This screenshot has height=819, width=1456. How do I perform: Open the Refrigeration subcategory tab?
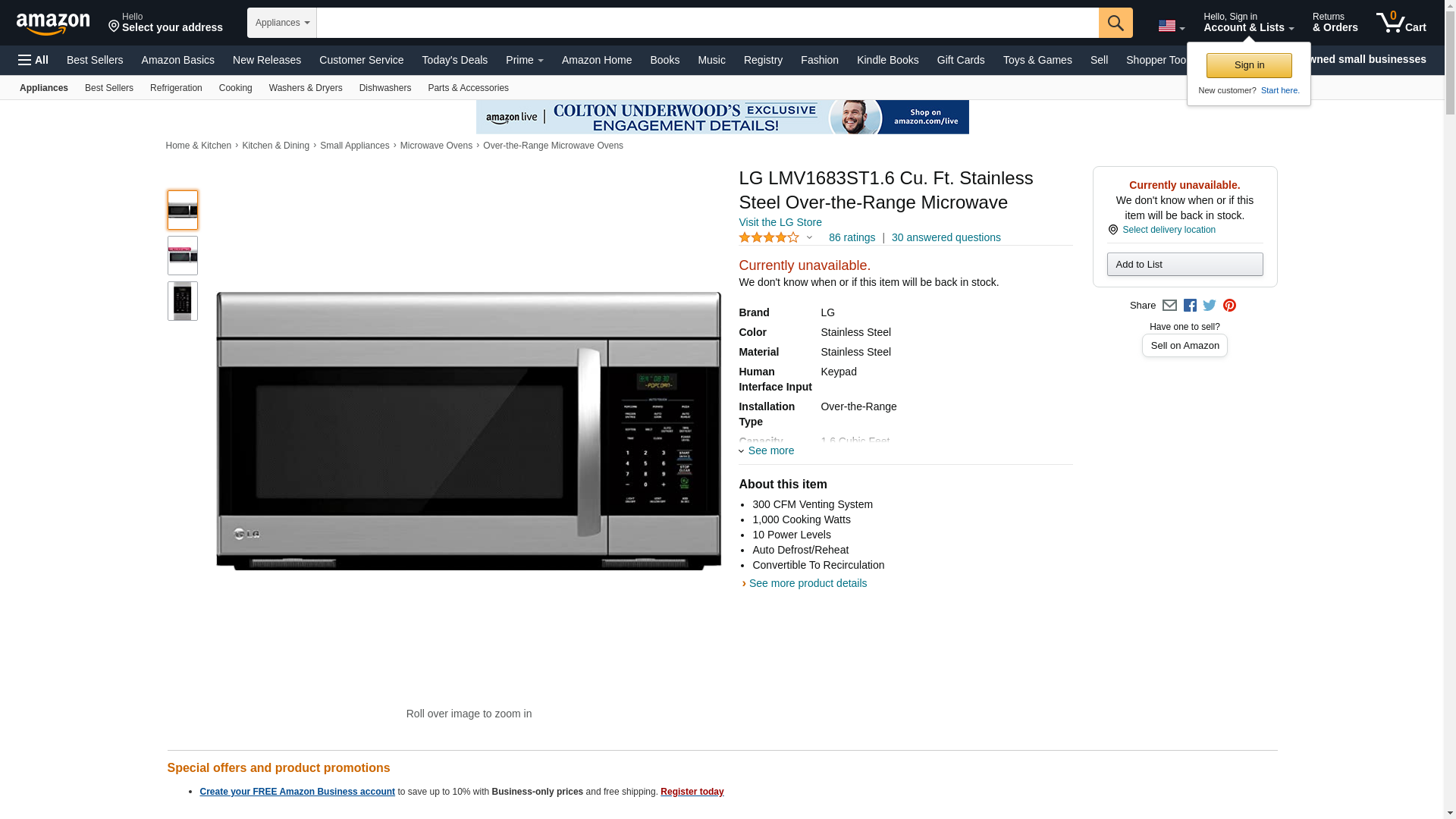pyautogui.click(x=176, y=88)
